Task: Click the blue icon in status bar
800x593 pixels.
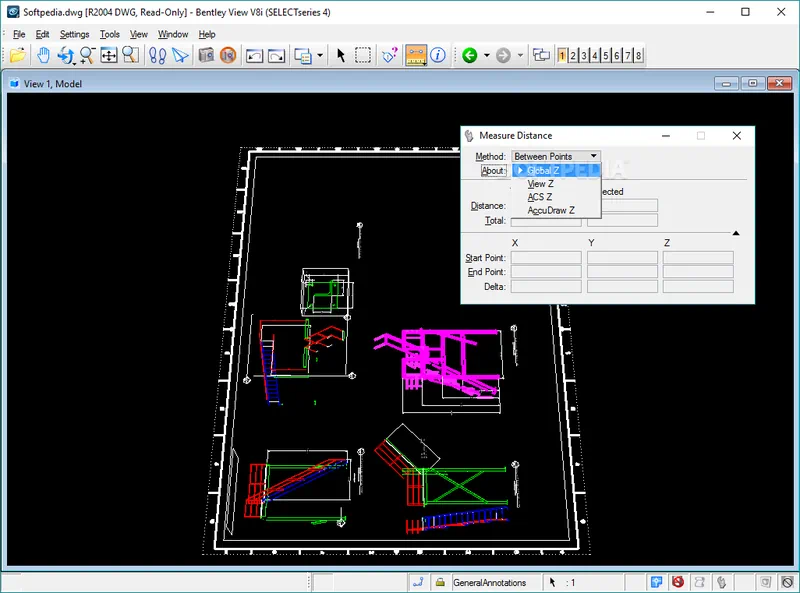Action: tap(657, 582)
